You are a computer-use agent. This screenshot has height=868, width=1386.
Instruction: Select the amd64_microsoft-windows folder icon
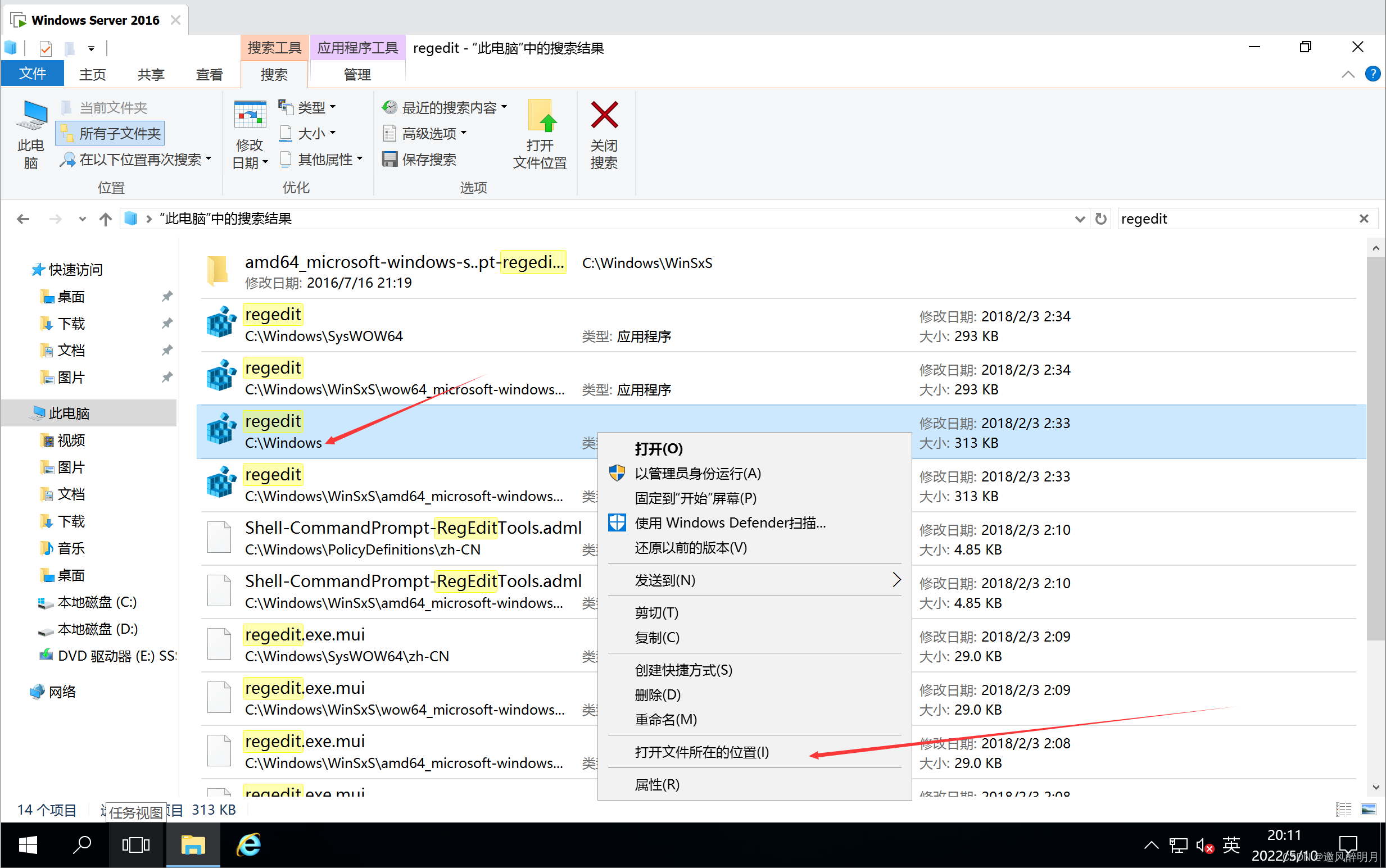(218, 270)
